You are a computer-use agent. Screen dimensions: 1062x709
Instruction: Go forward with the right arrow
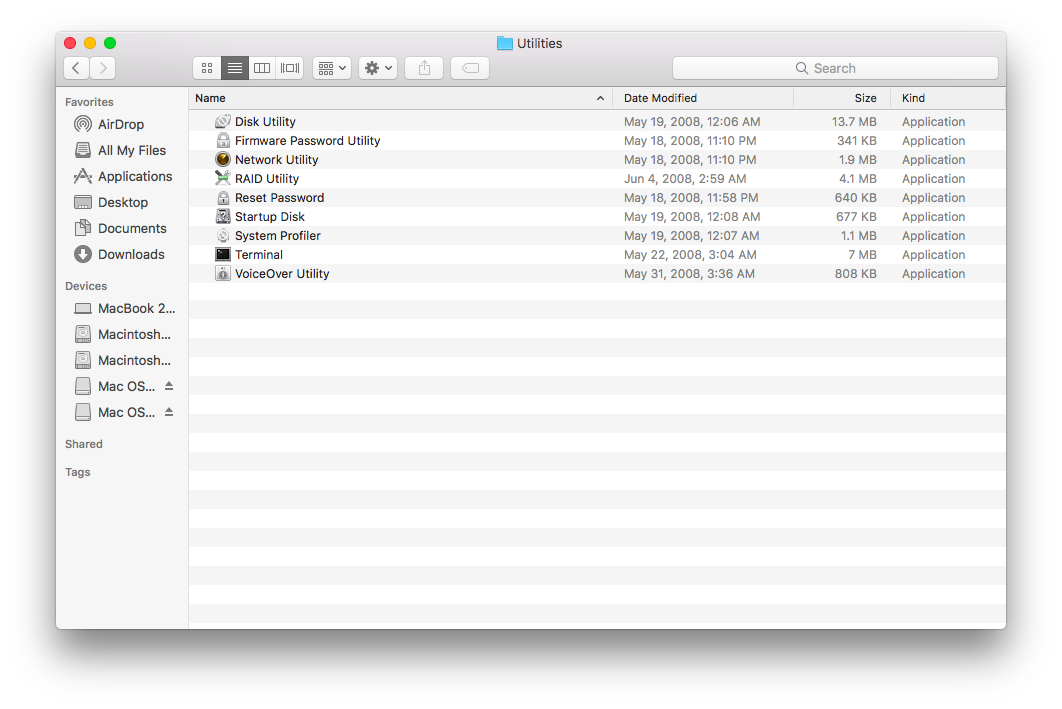click(x=103, y=68)
